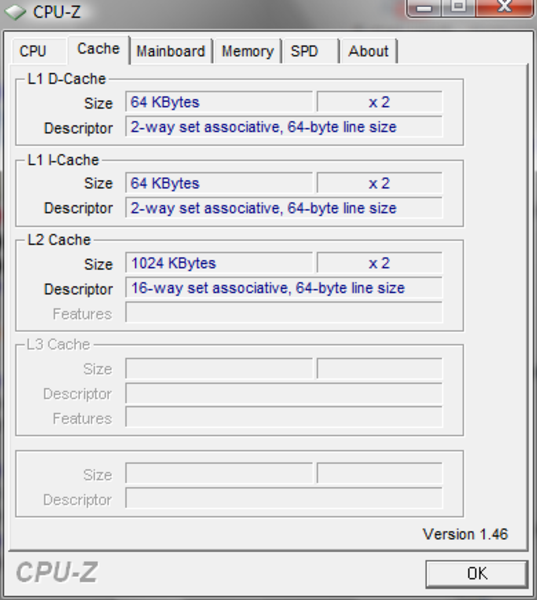Click the L1 D-Cache x 2 multiplier field
This screenshot has width=537, height=600.
click(x=379, y=102)
